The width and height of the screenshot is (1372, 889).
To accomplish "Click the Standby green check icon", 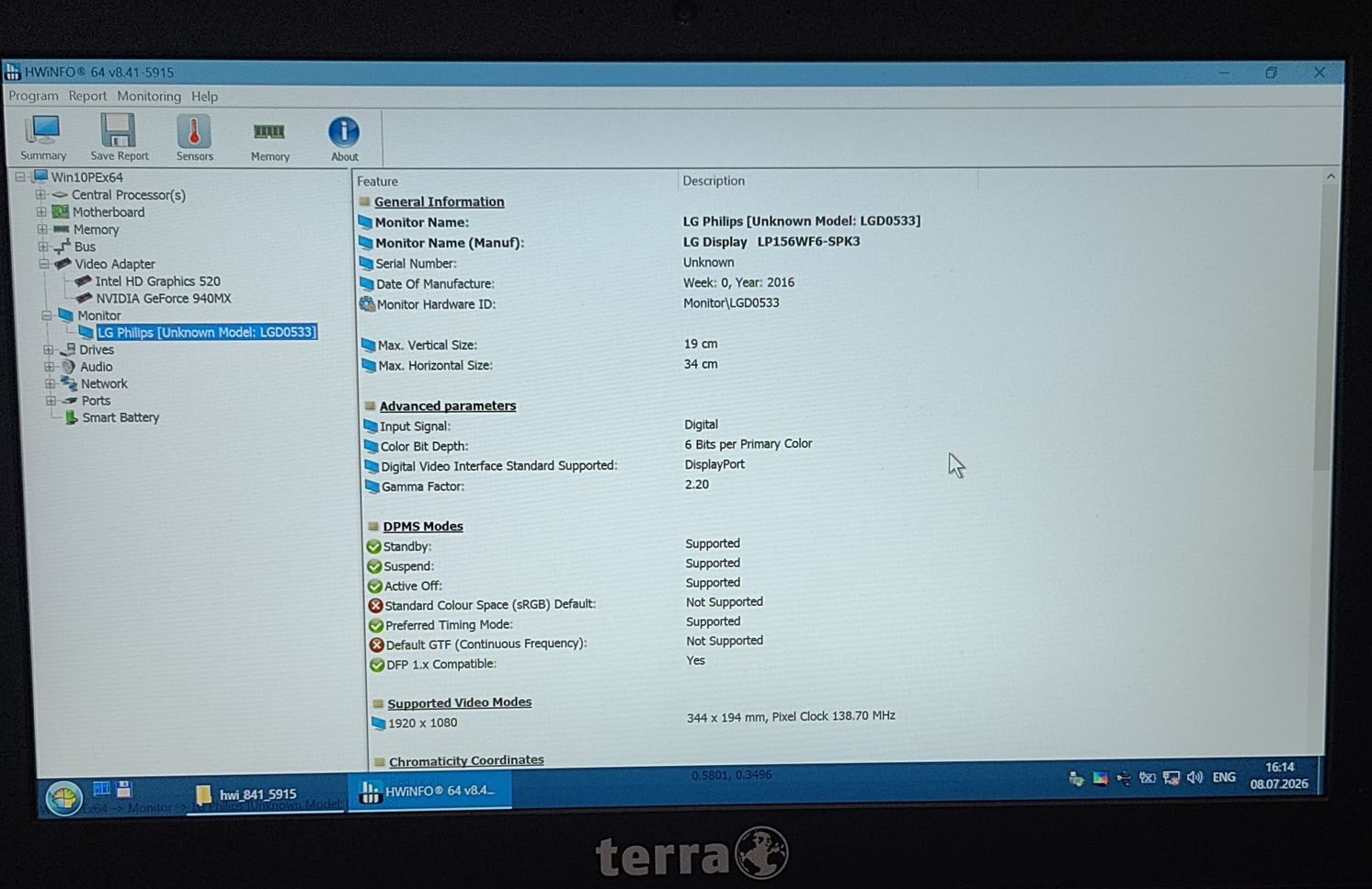I will point(374,546).
